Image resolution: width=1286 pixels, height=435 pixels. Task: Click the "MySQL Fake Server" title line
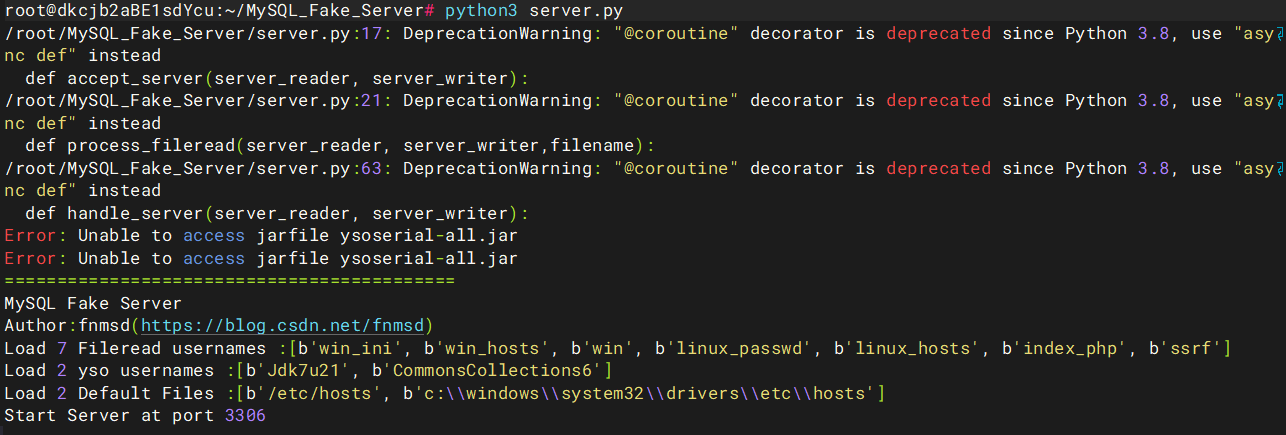(x=92, y=303)
